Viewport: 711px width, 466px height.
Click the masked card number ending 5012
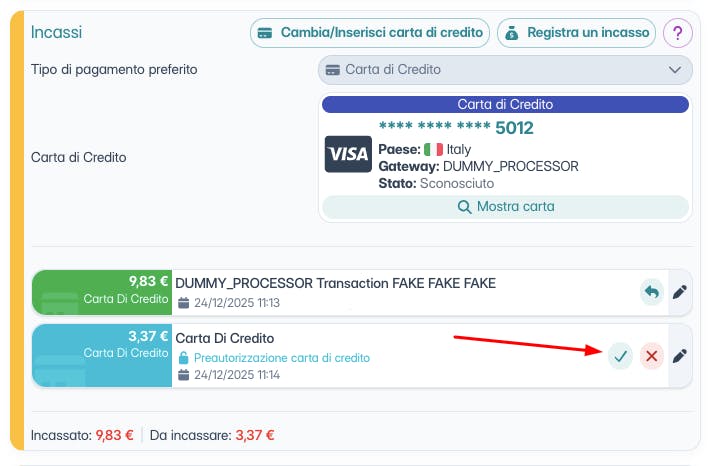(x=455, y=128)
